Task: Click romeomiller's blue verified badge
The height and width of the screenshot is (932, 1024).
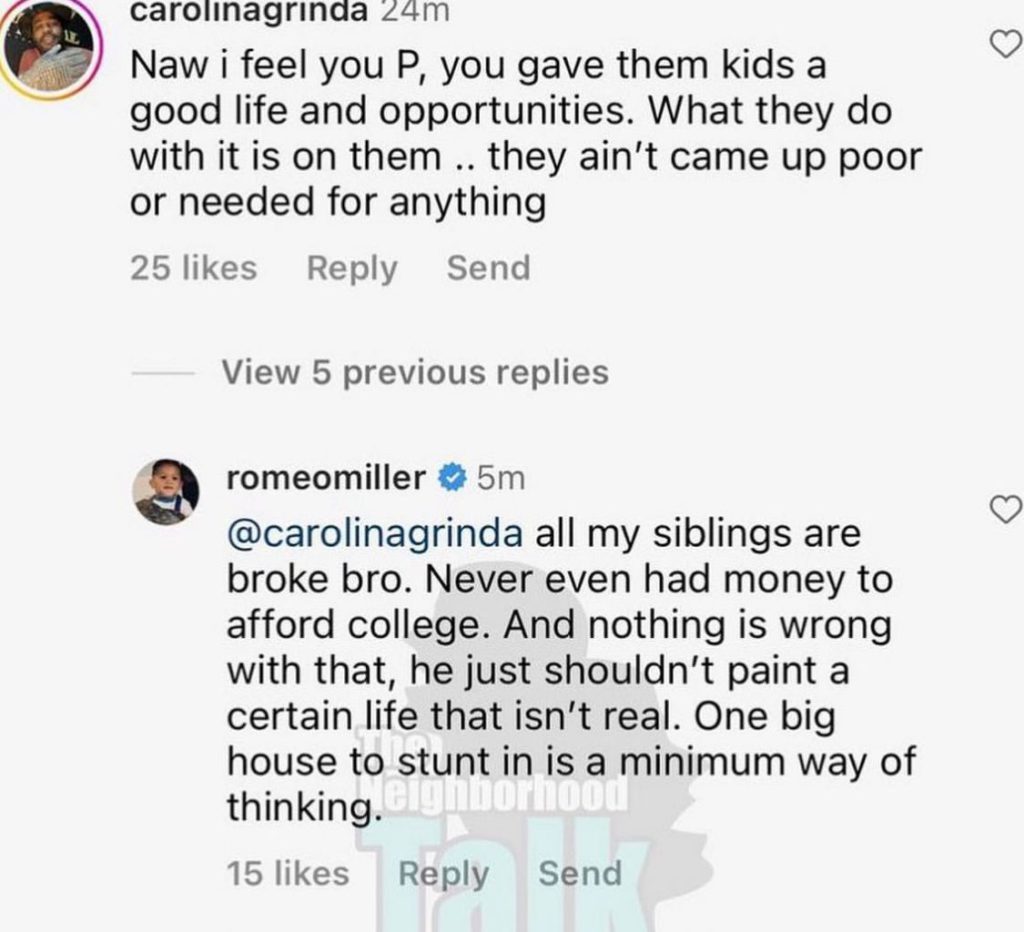Action: [453, 479]
